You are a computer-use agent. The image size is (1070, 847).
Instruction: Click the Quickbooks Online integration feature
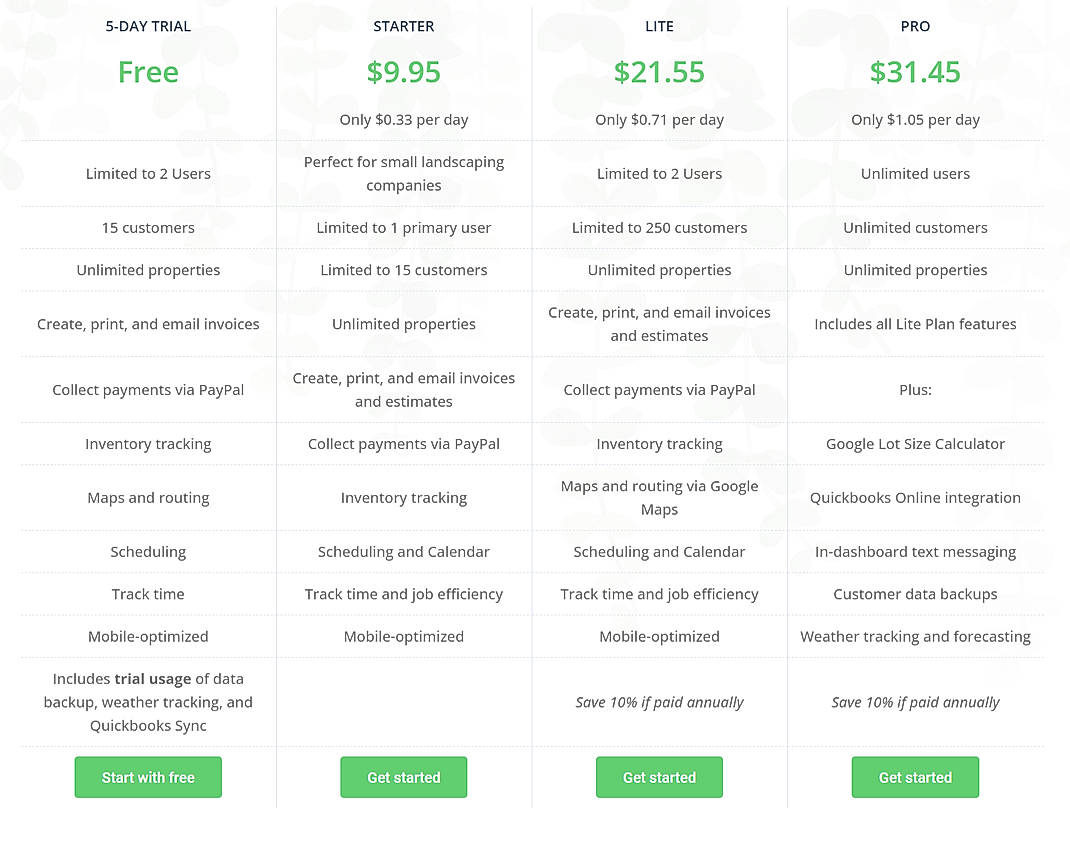pos(915,497)
